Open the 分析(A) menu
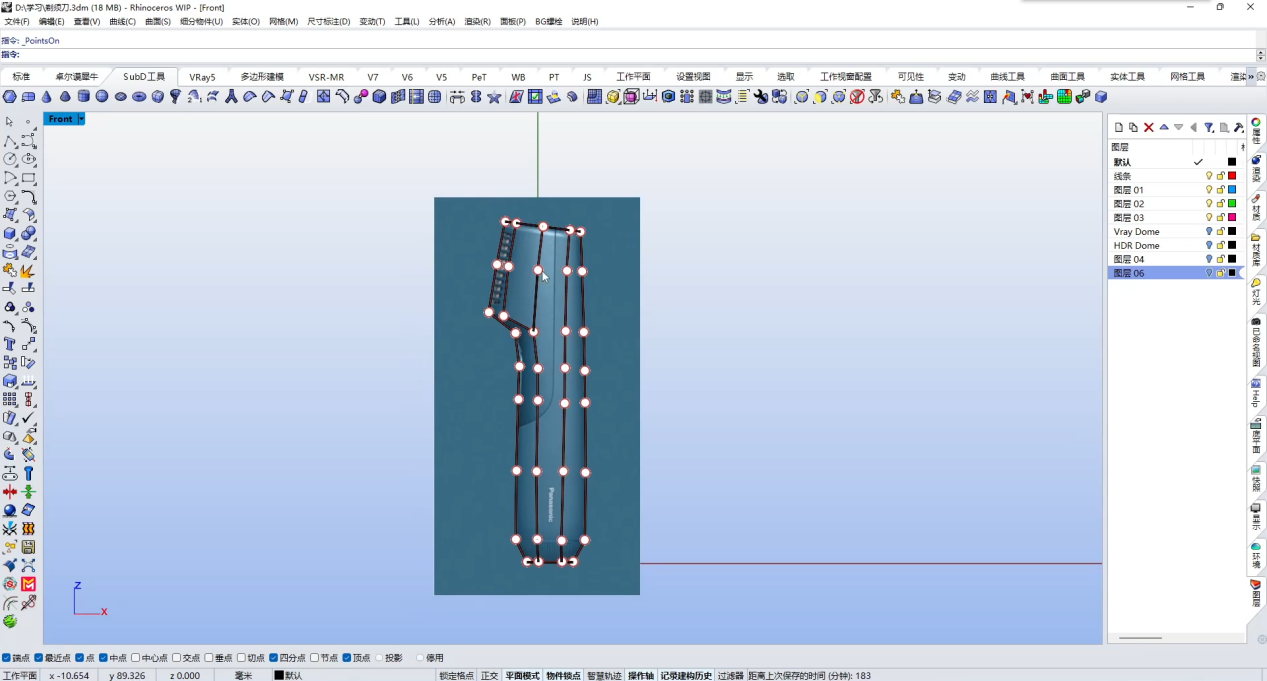This screenshot has width=1267, height=681. click(442, 21)
